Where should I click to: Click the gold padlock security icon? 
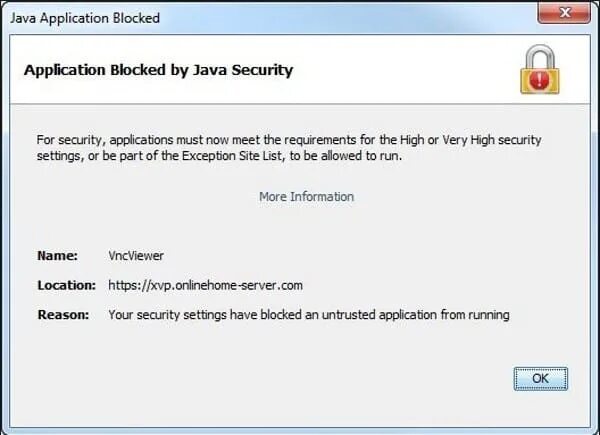tap(539, 71)
